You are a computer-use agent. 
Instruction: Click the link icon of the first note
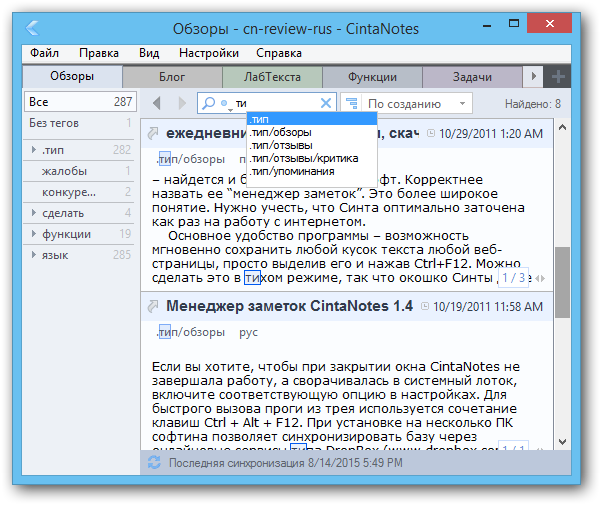click(153, 133)
